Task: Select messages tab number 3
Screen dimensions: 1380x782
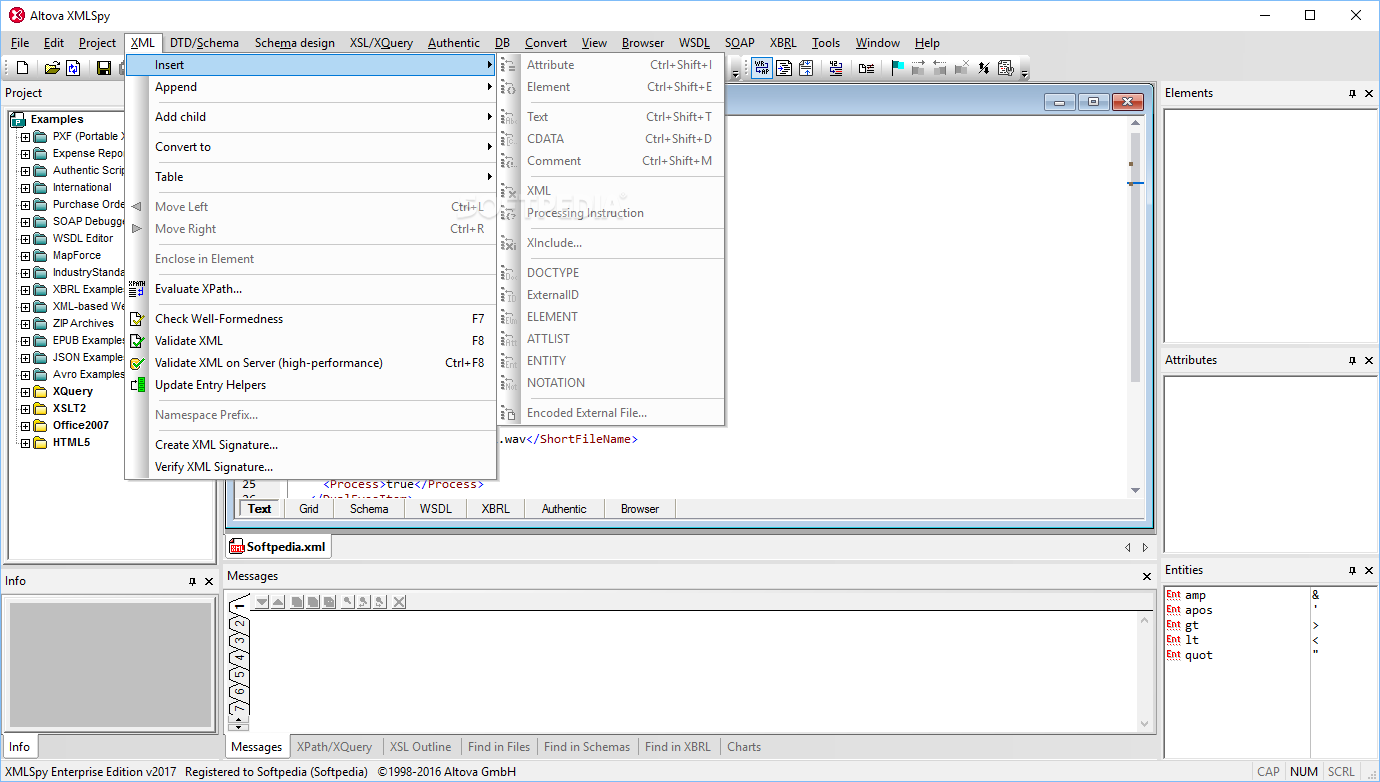Action: [239, 640]
